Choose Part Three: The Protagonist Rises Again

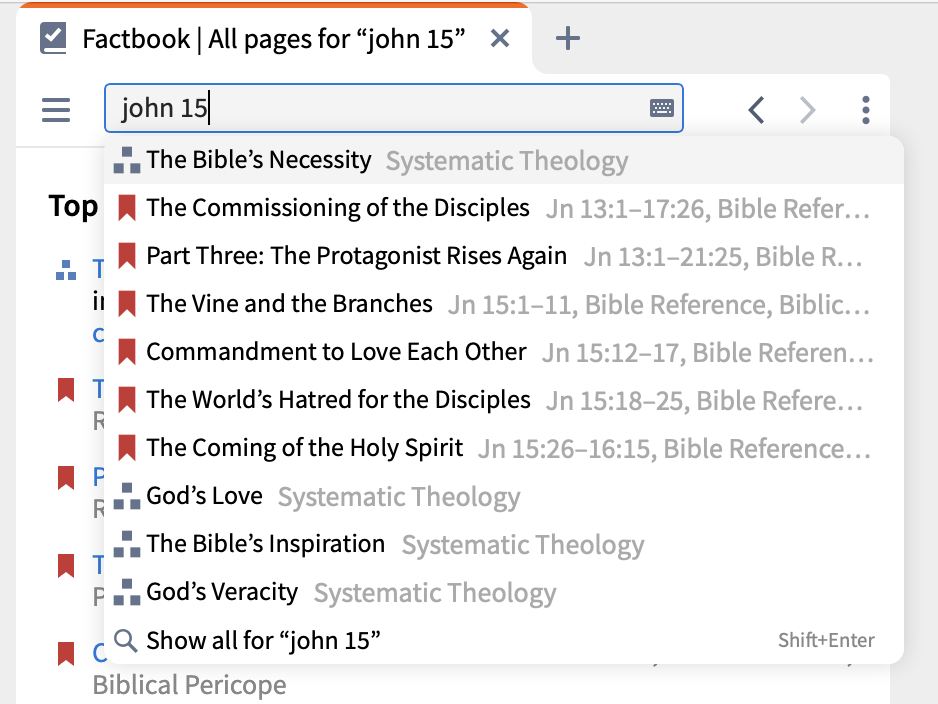tap(504, 256)
